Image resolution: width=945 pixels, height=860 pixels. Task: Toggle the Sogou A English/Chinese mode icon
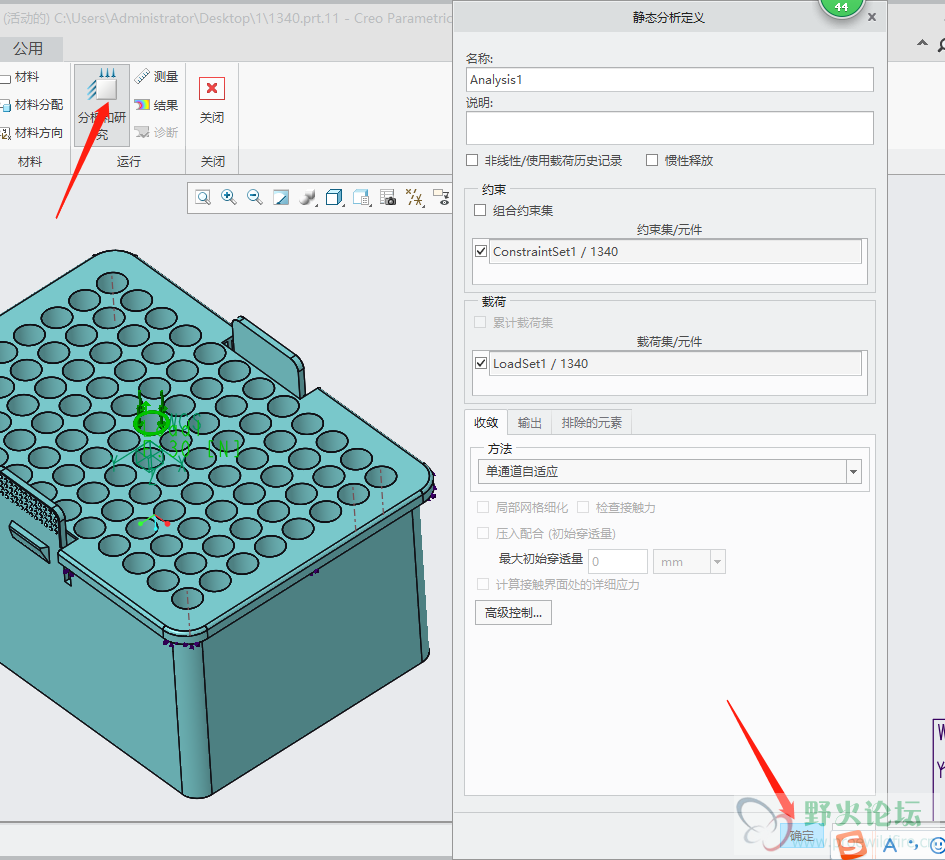coord(890,844)
